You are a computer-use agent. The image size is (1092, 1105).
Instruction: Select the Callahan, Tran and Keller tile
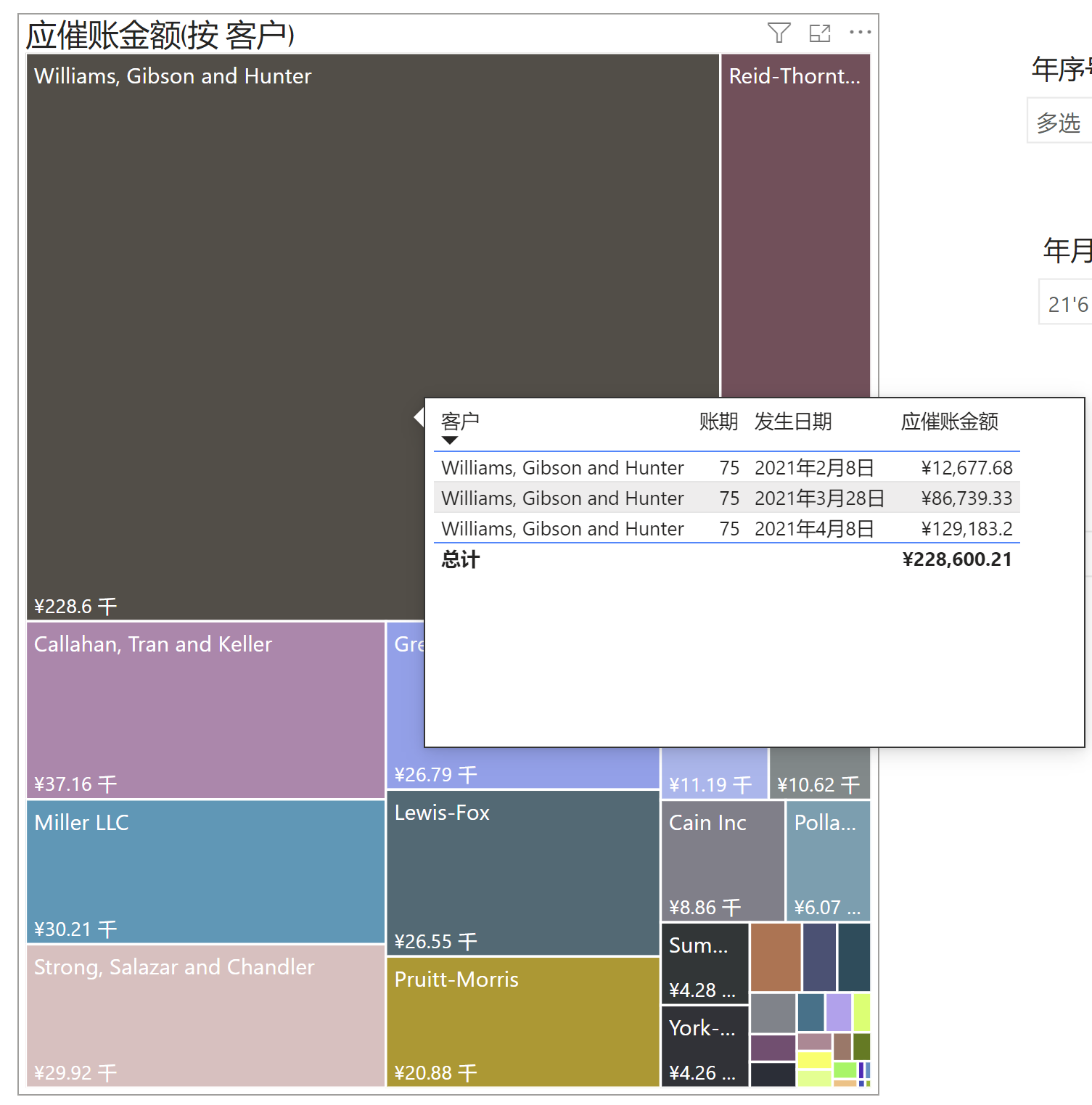205,710
